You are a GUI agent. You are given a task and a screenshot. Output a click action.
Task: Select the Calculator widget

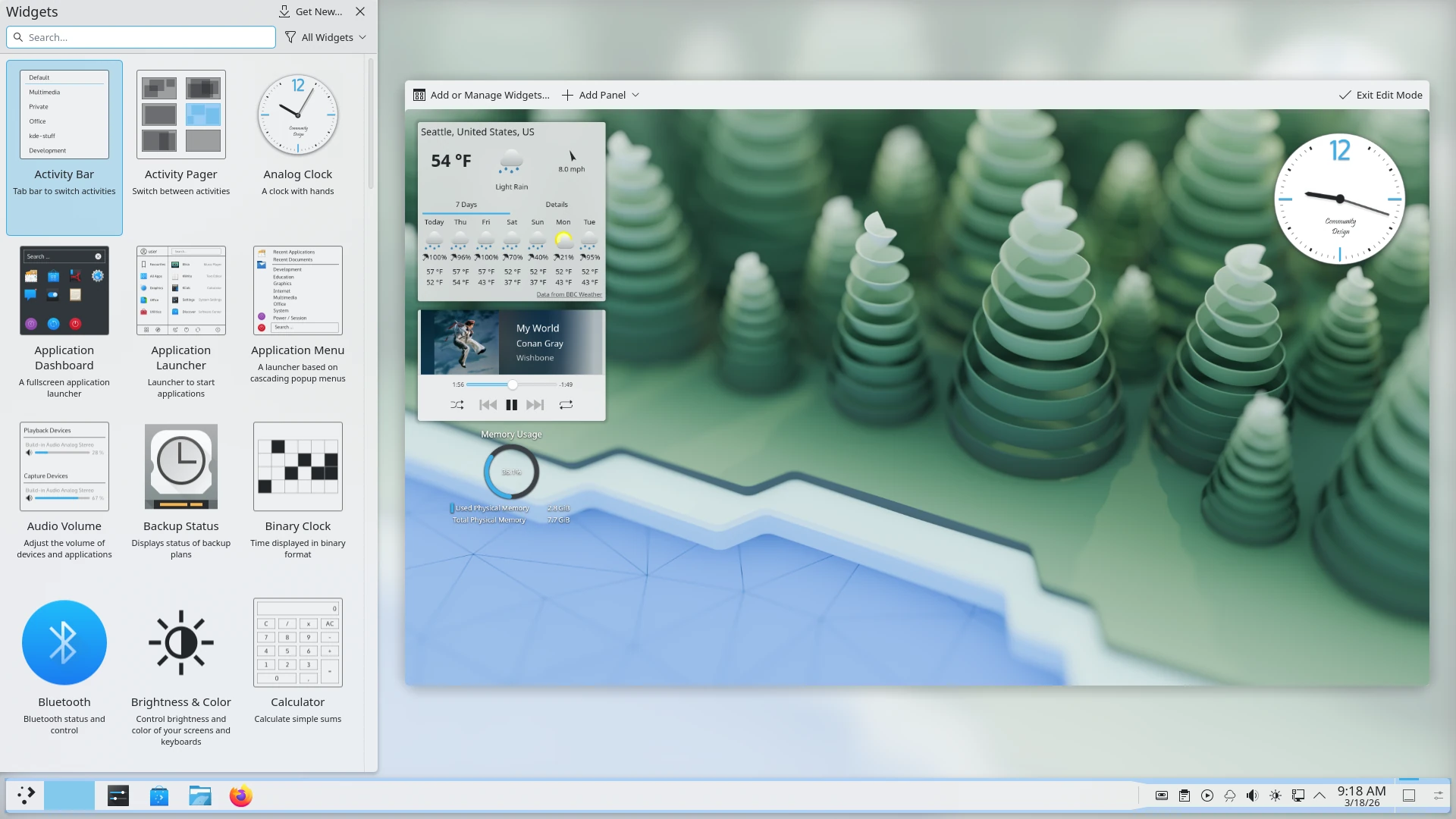click(x=298, y=676)
